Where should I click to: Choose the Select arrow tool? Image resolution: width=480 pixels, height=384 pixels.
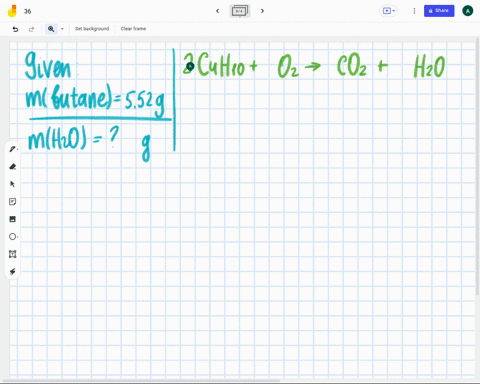point(13,184)
